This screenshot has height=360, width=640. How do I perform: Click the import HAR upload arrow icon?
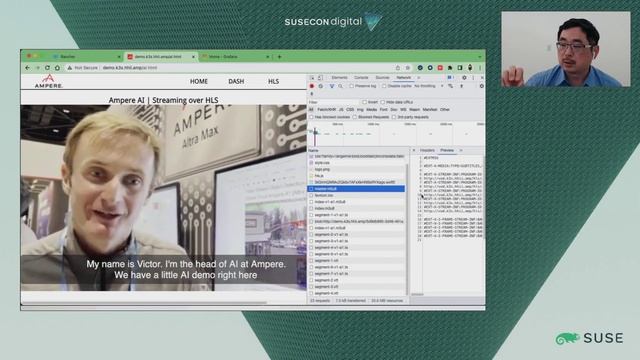point(462,86)
